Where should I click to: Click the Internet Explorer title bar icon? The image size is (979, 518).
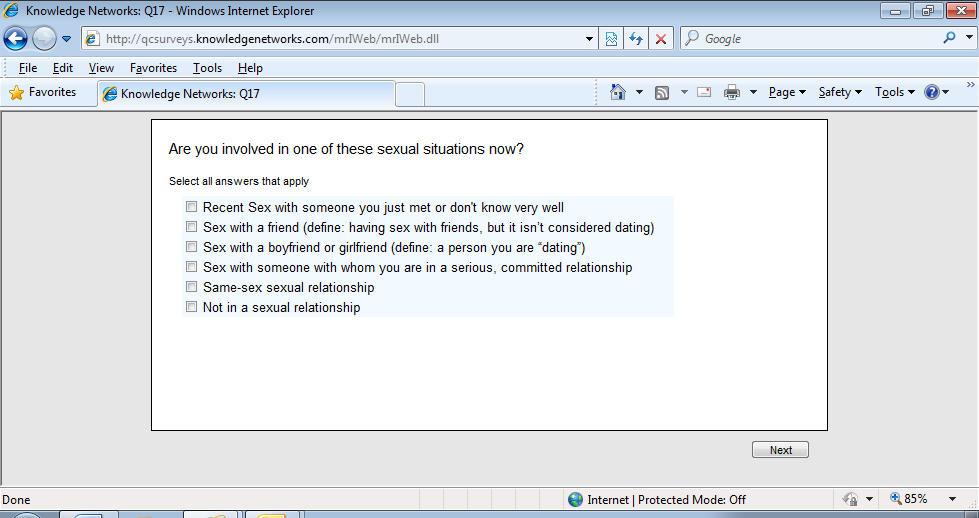coord(11,11)
